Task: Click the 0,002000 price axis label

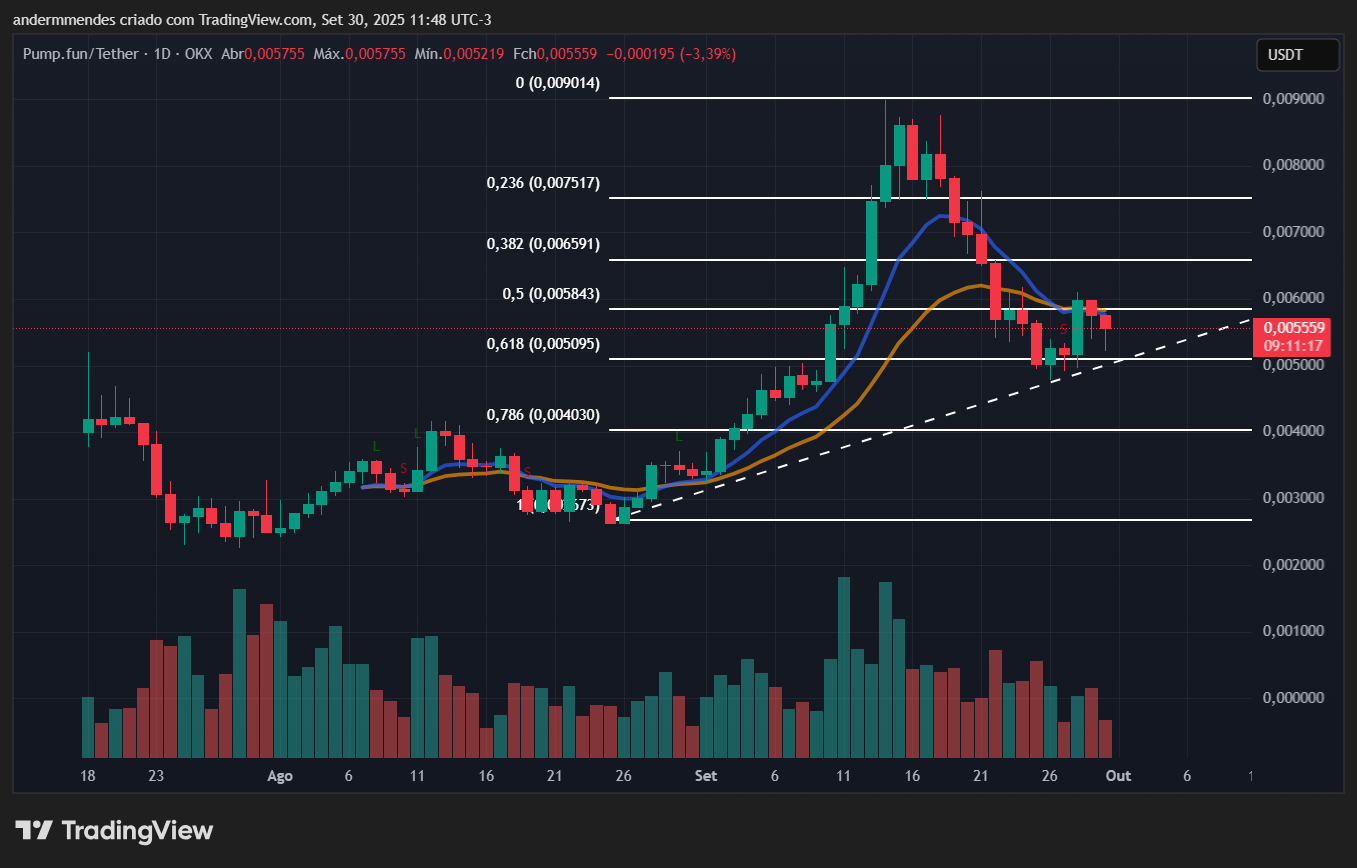Action: (1294, 565)
